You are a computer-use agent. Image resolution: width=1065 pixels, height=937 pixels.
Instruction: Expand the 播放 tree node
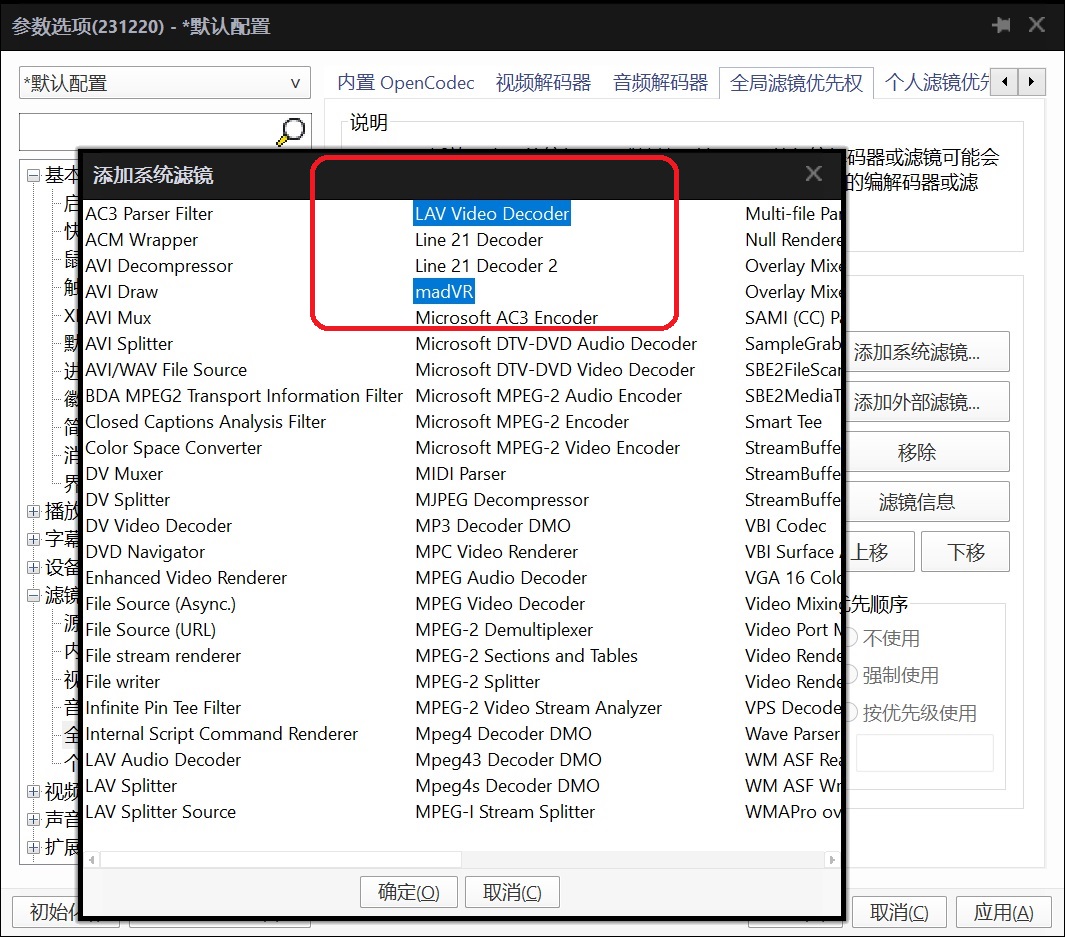[33, 511]
